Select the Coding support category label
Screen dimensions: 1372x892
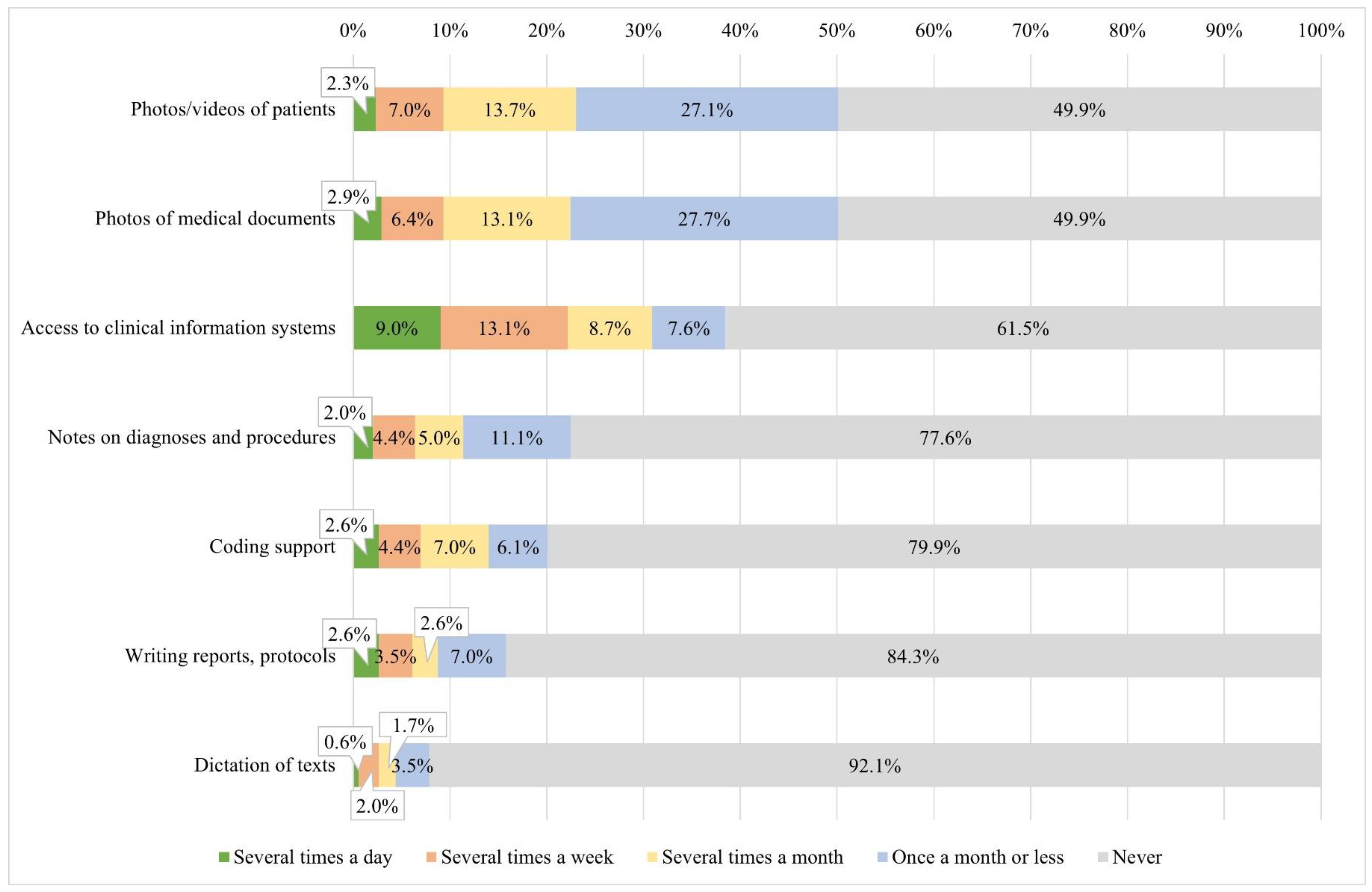[272, 546]
